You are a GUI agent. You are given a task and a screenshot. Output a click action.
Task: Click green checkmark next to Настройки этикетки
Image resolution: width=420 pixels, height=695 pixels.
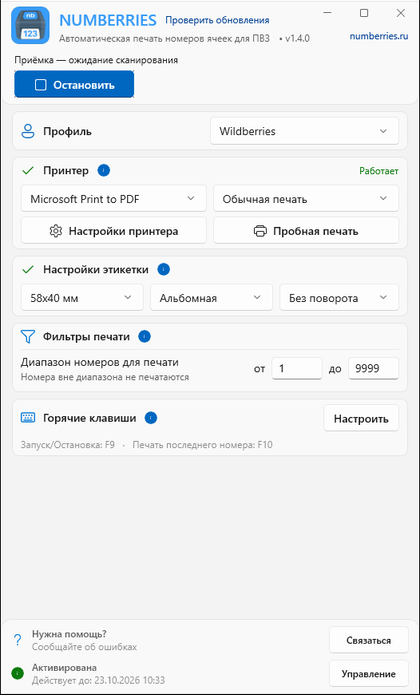tap(27, 269)
